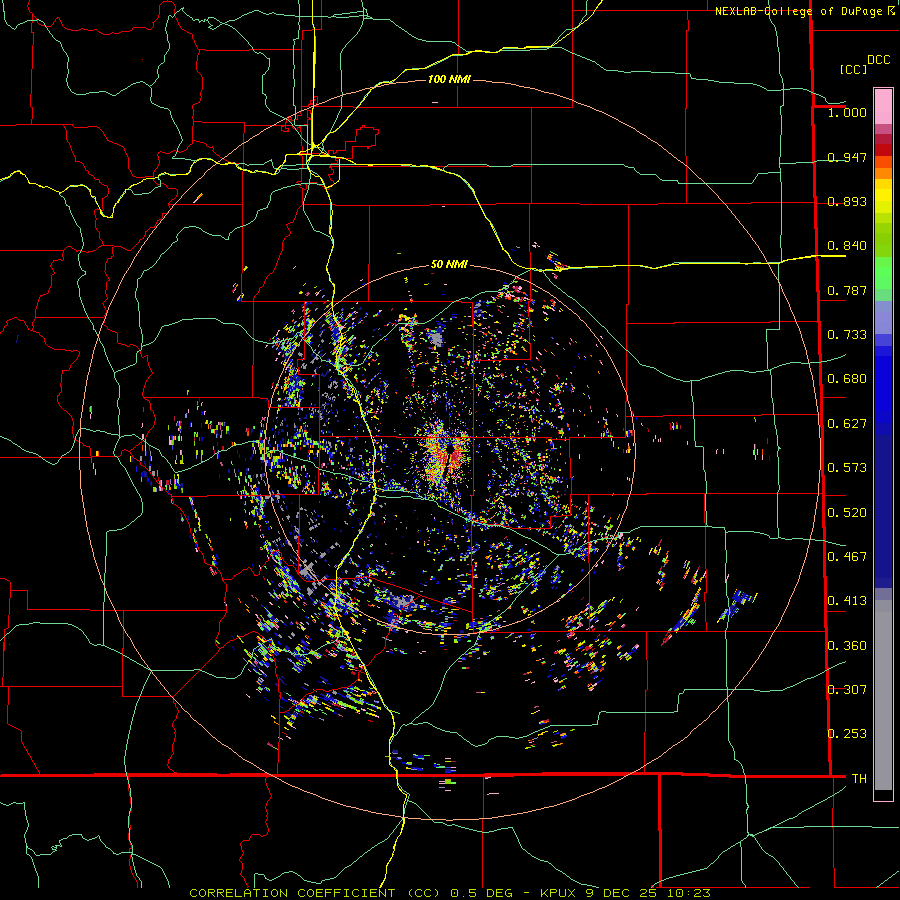Click the 0.253 scale value

point(847,734)
